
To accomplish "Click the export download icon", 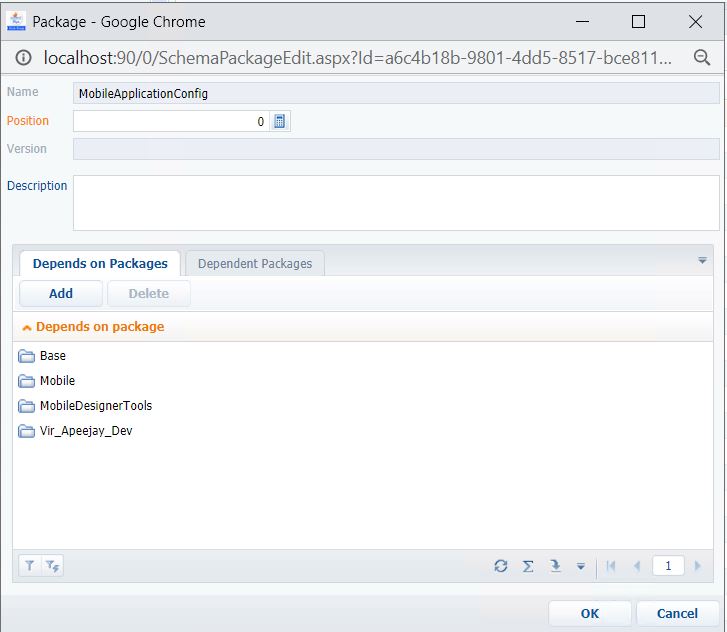I will pos(556,566).
